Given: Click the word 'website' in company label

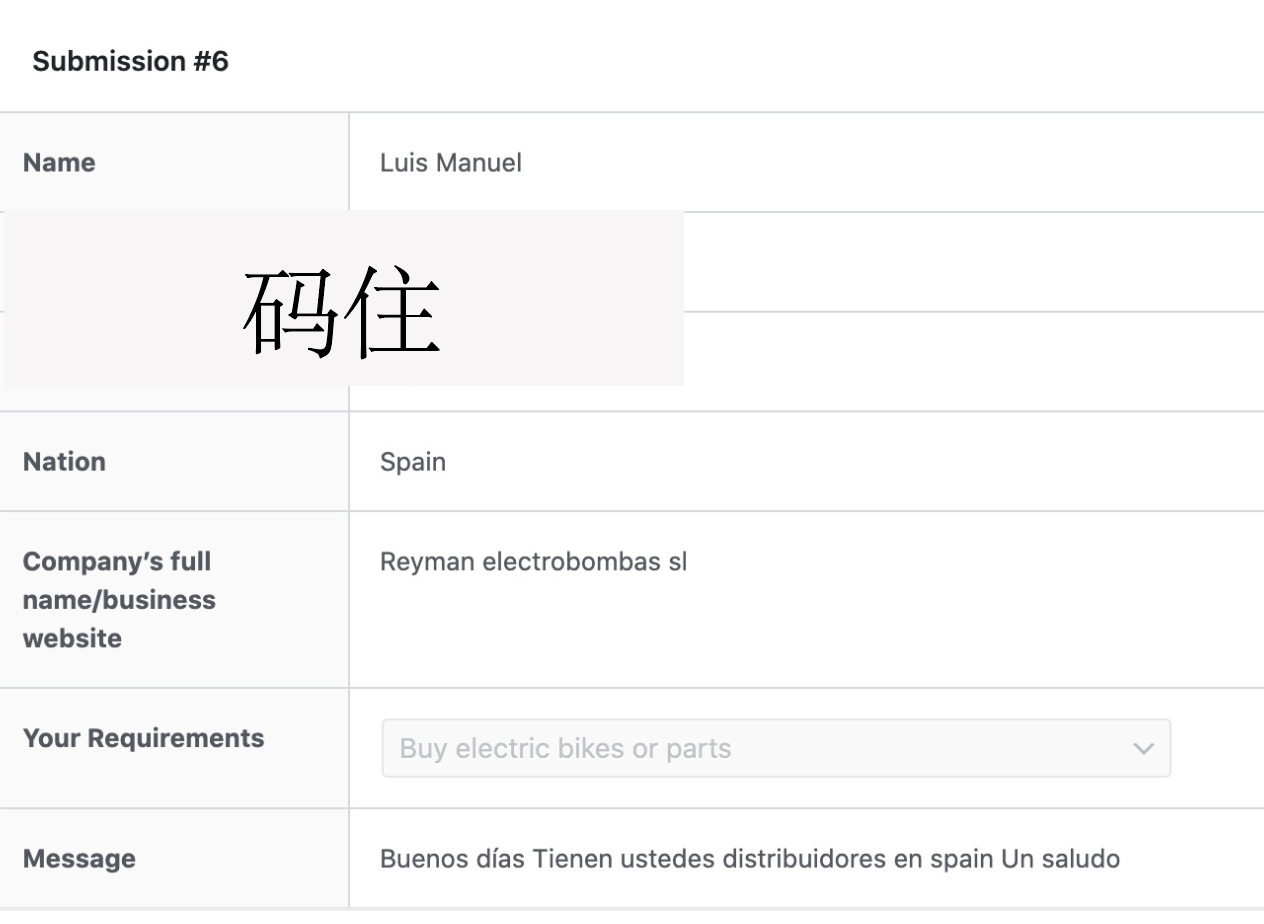Looking at the screenshot, I should click(72, 639).
